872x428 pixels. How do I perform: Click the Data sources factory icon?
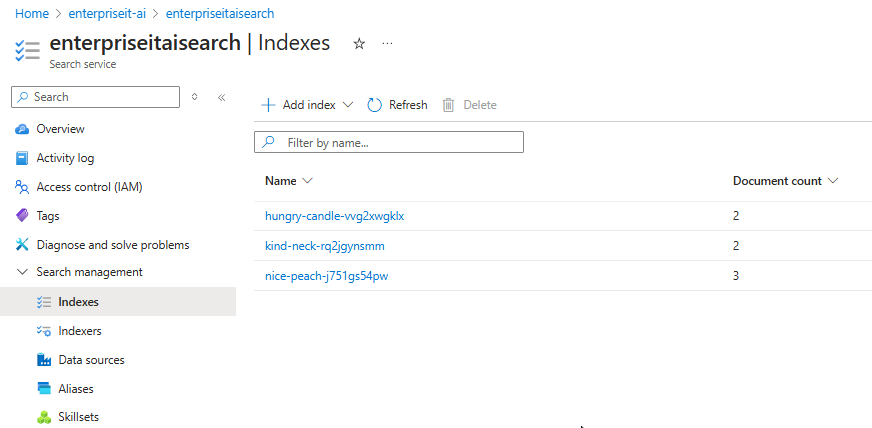(x=43, y=360)
